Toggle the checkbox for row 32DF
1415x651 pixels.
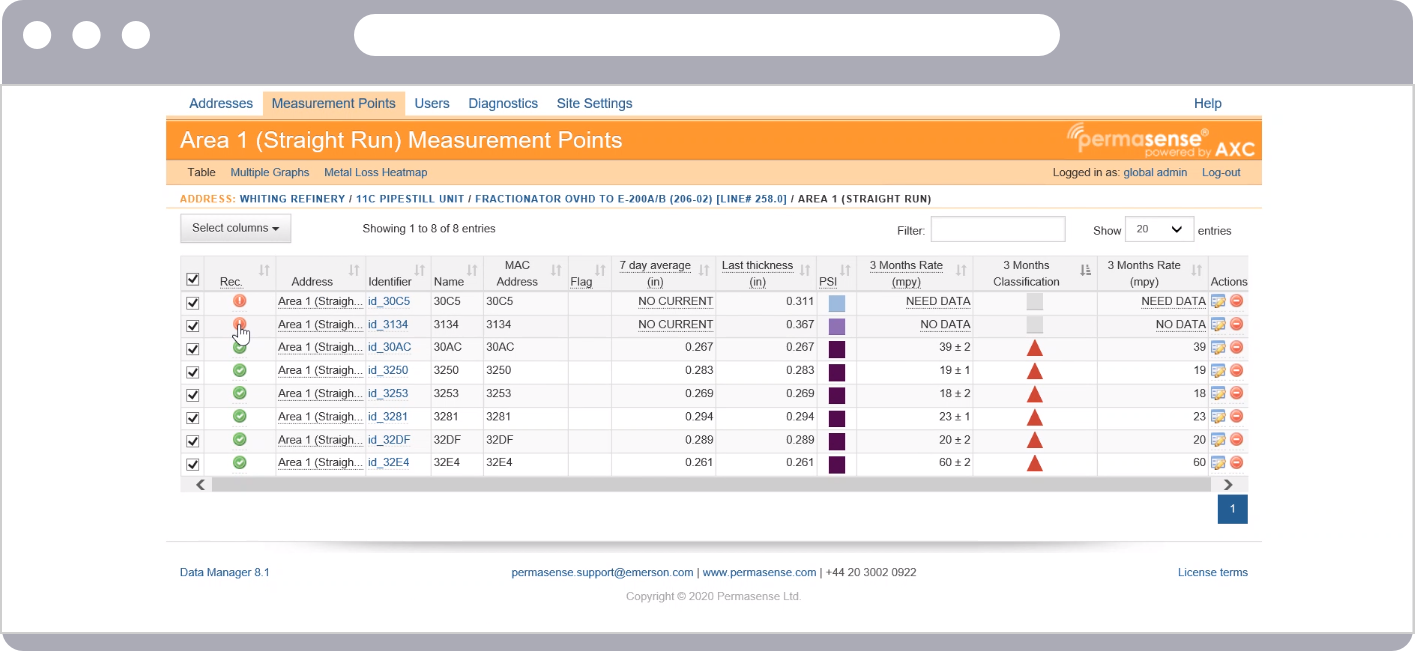(x=193, y=441)
